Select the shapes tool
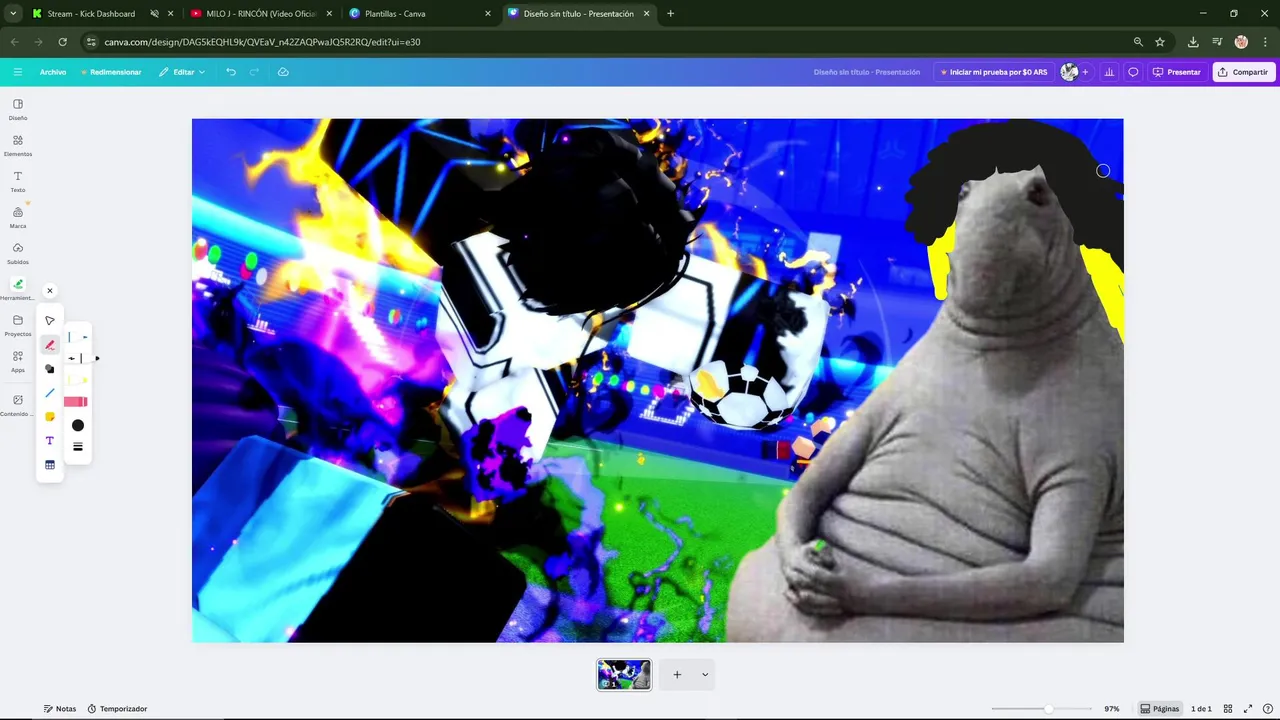 point(50,369)
